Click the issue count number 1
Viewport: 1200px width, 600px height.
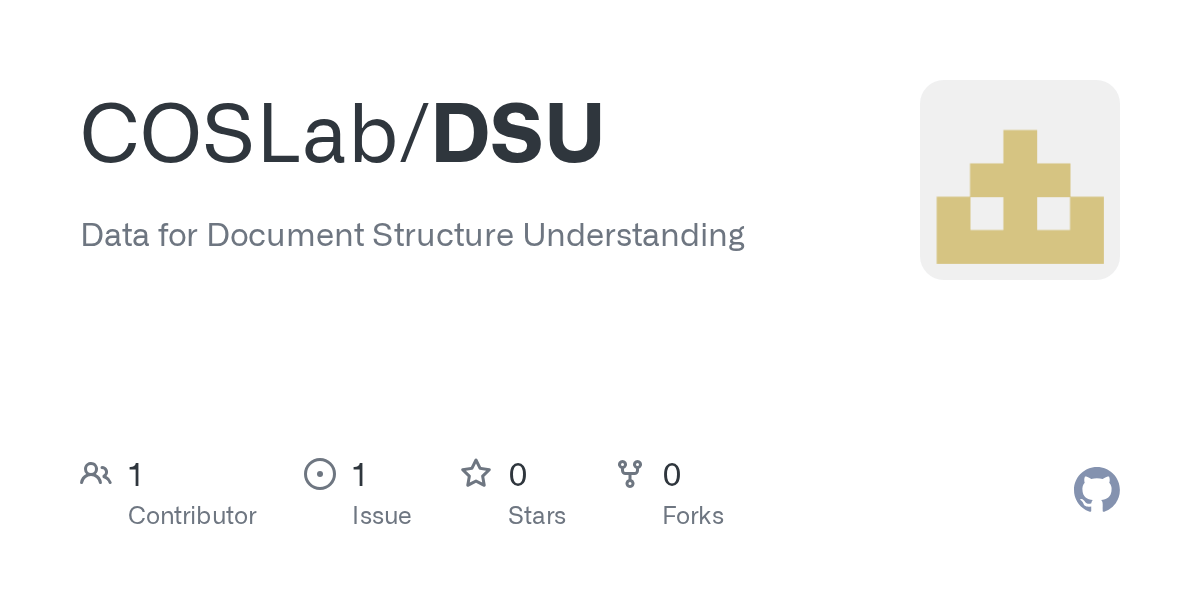tap(359, 475)
